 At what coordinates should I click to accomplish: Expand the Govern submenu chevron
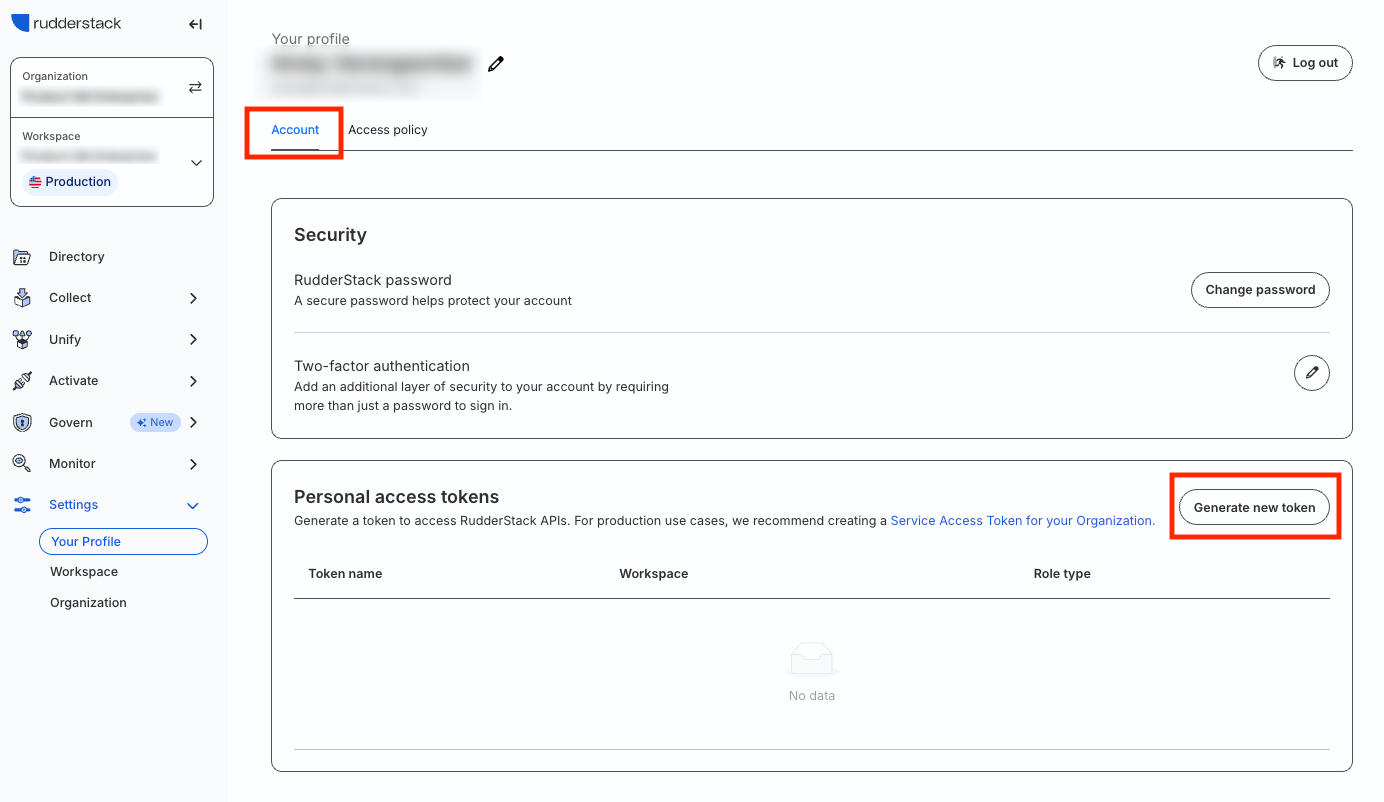pyautogui.click(x=193, y=423)
